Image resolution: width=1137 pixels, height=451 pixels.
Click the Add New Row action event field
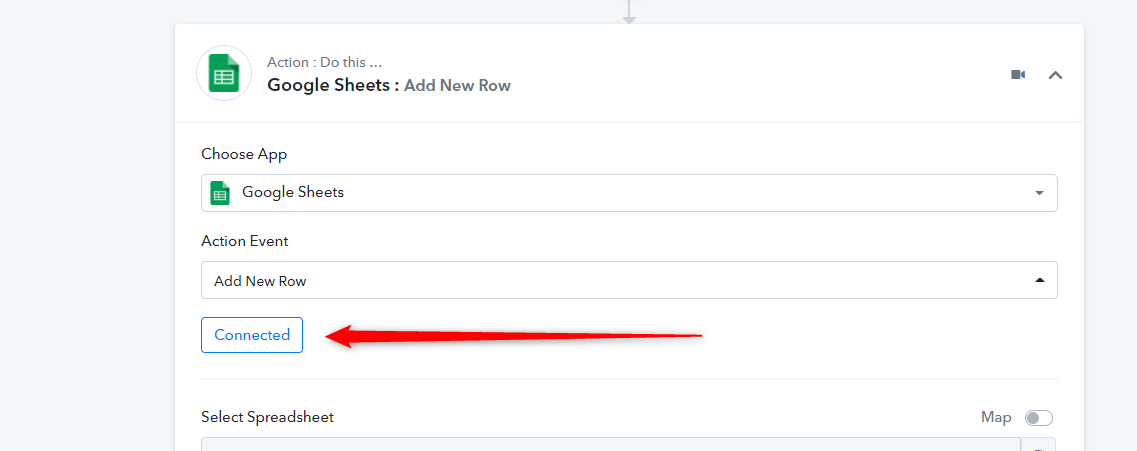coord(629,280)
